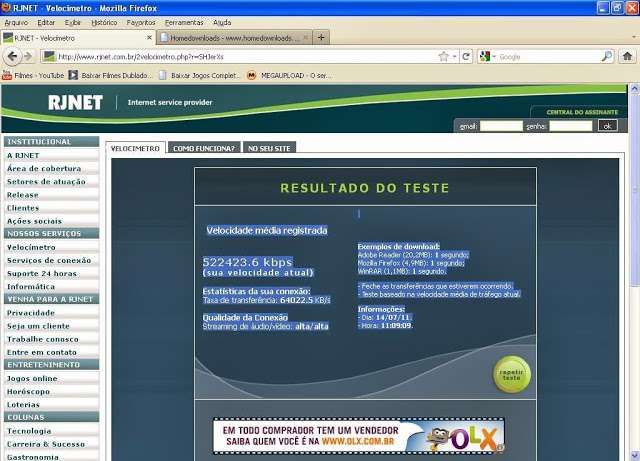
Task: Open Baixar Filmes Dublado bookmark
Action: pyautogui.click(x=110, y=75)
